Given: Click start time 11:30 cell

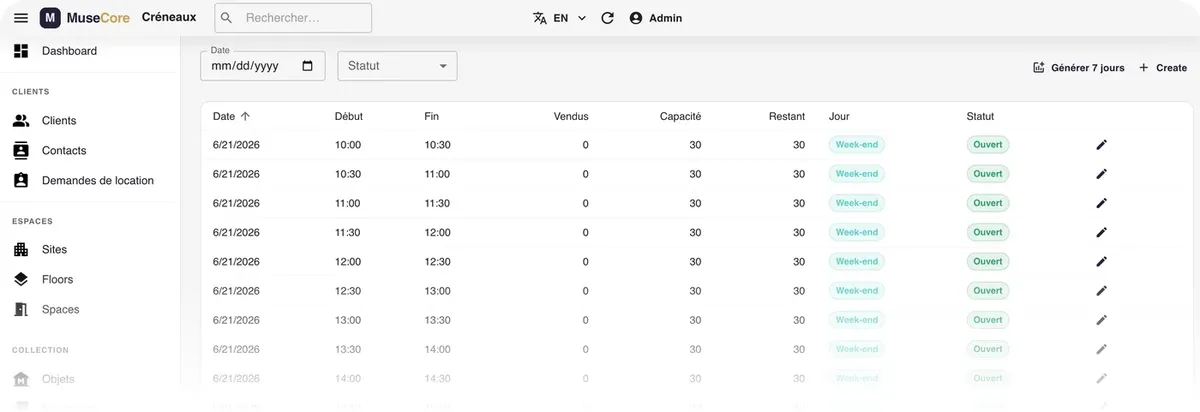Looking at the screenshot, I should [348, 233].
